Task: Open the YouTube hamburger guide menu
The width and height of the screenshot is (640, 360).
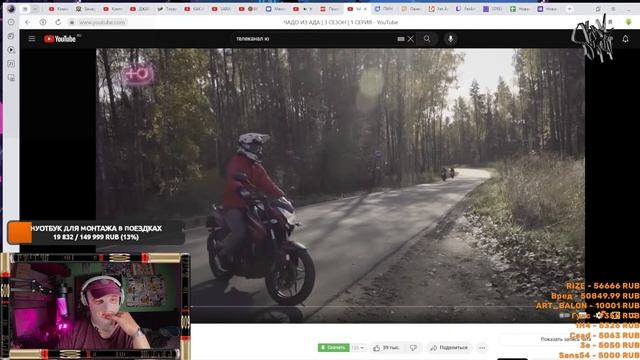Action: click(31, 39)
